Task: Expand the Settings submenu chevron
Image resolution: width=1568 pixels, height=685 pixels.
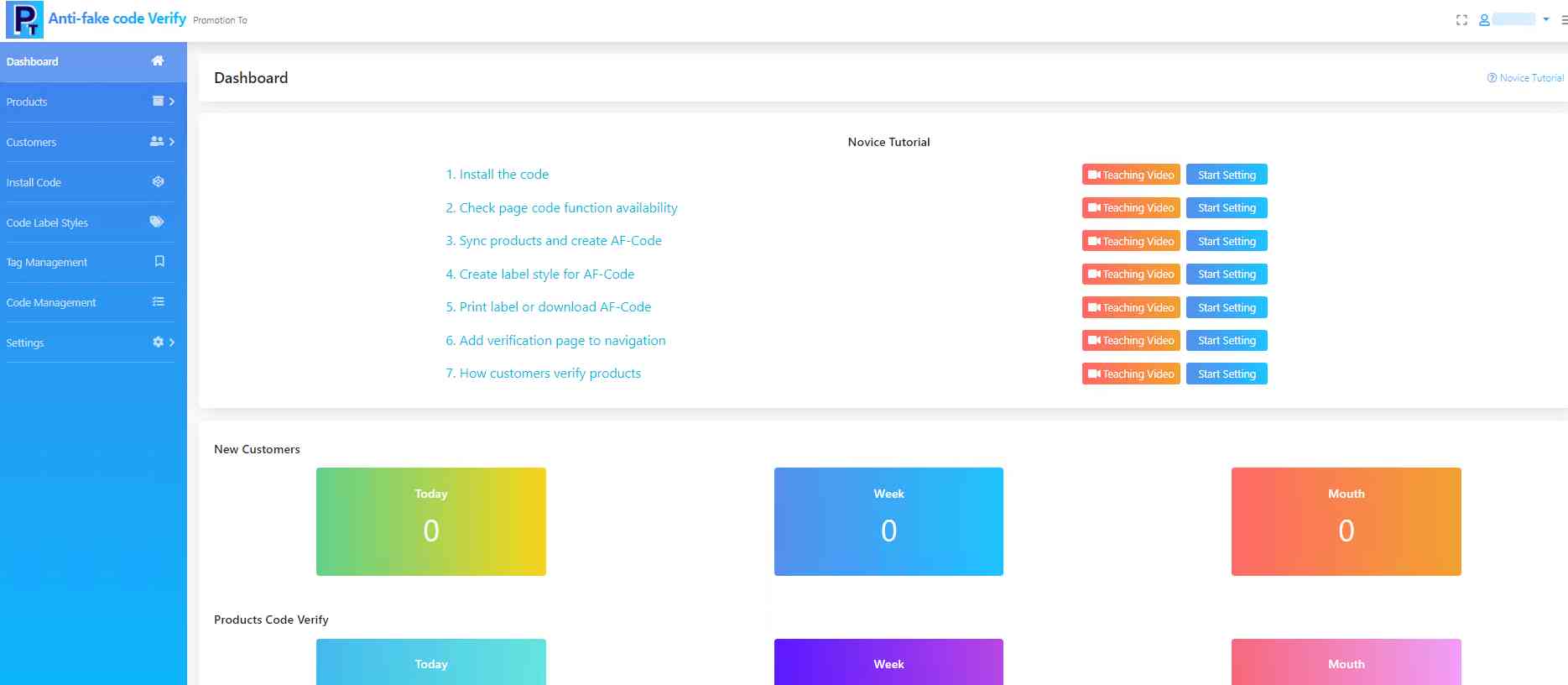Action: (172, 342)
